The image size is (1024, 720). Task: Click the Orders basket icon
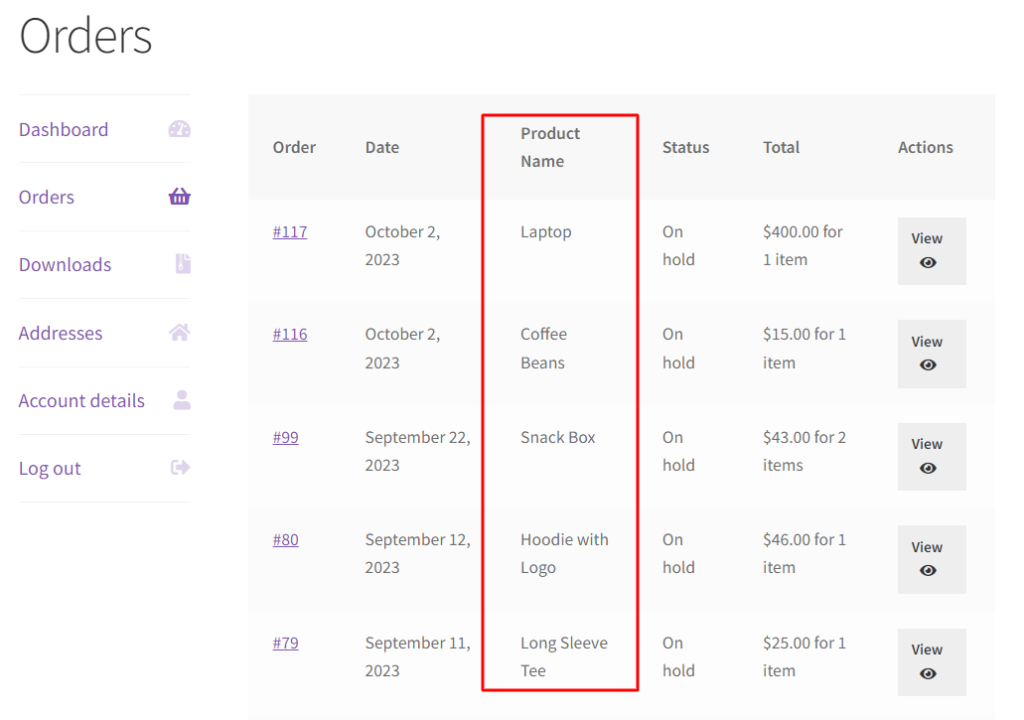pos(180,196)
